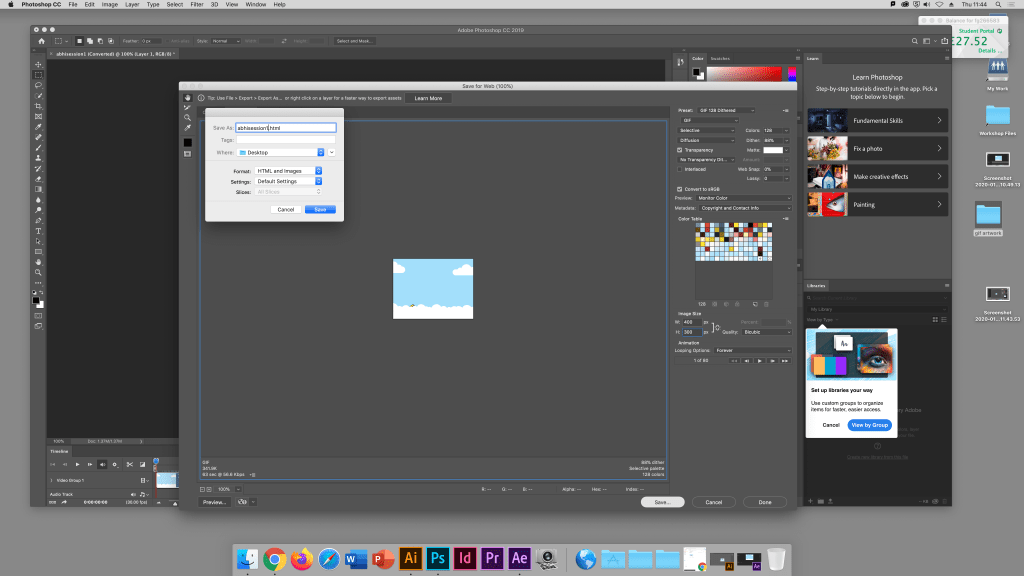Switch to the Swatches tab
1024x576 pixels.
[x=720, y=59]
